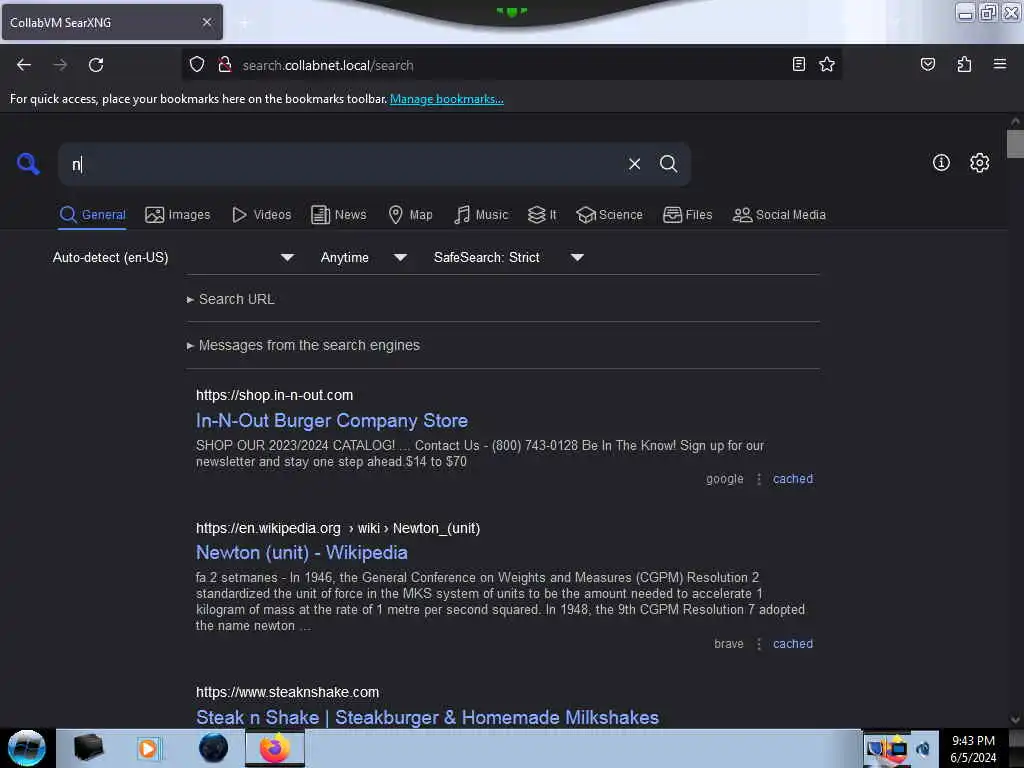Open the round dark globe taskbar icon
This screenshot has width=1024, height=768.
[213, 748]
